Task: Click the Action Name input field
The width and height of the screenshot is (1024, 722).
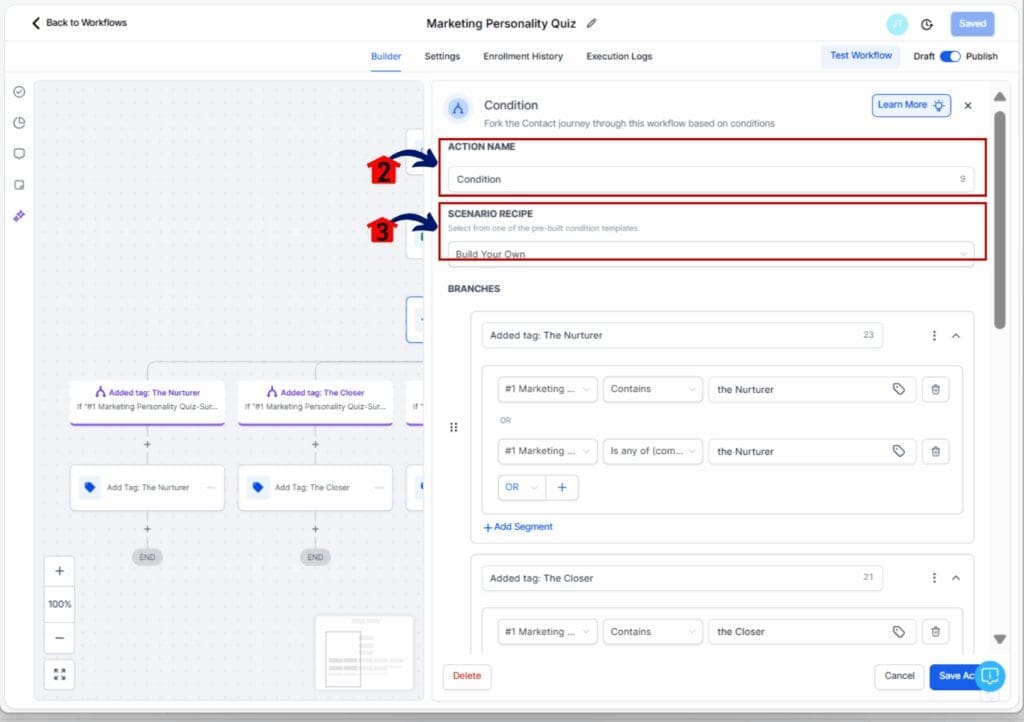Action: pyautogui.click(x=700, y=179)
